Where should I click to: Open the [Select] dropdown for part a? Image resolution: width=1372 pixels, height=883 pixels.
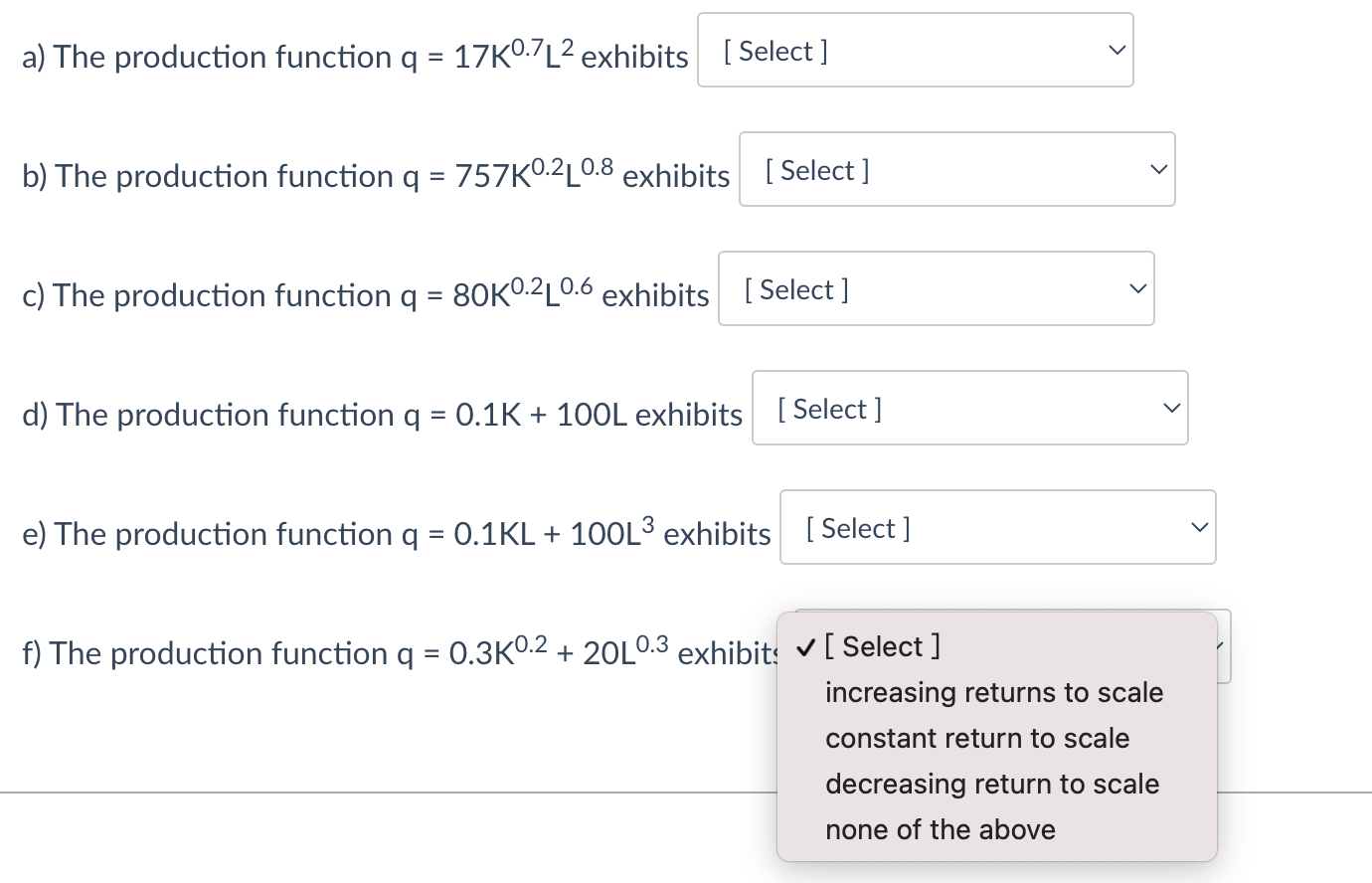915,50
